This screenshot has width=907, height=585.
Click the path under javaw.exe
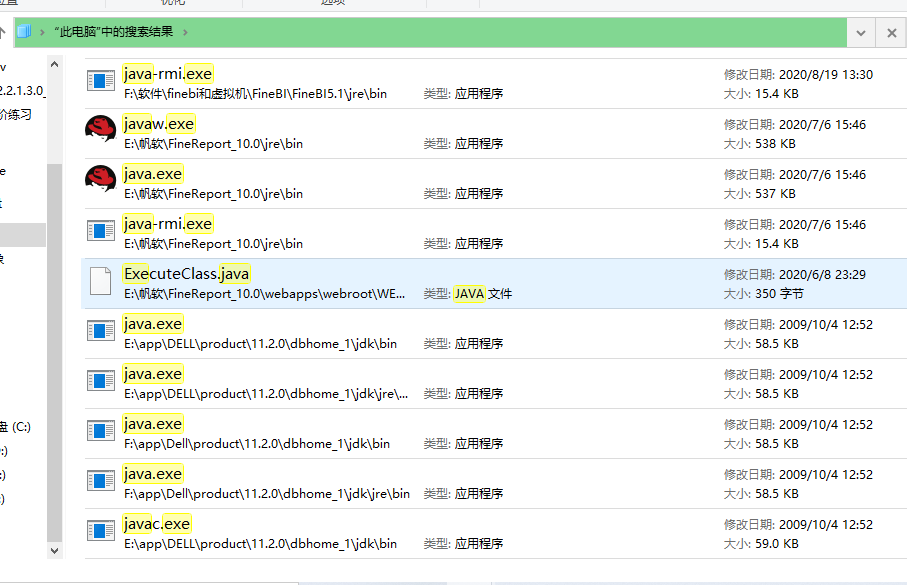click(213, 144)
